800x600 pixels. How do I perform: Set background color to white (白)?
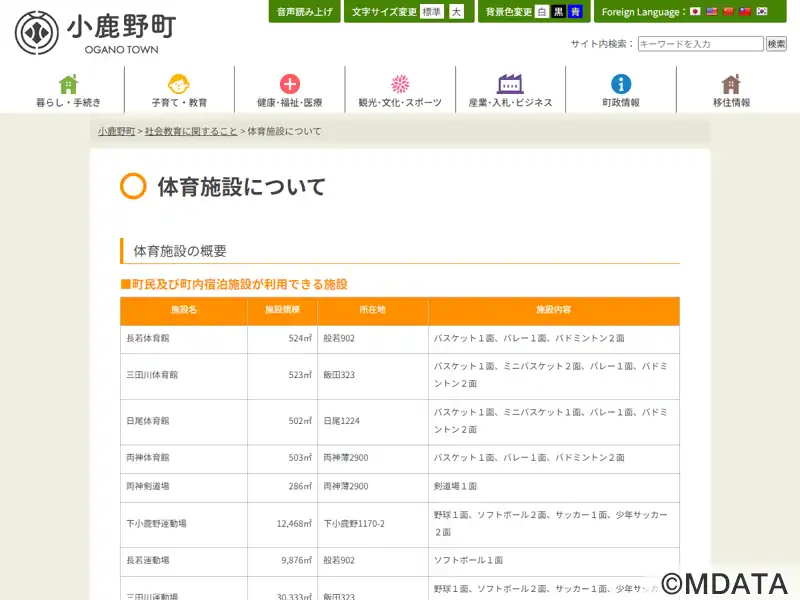(x=542, y=12)
